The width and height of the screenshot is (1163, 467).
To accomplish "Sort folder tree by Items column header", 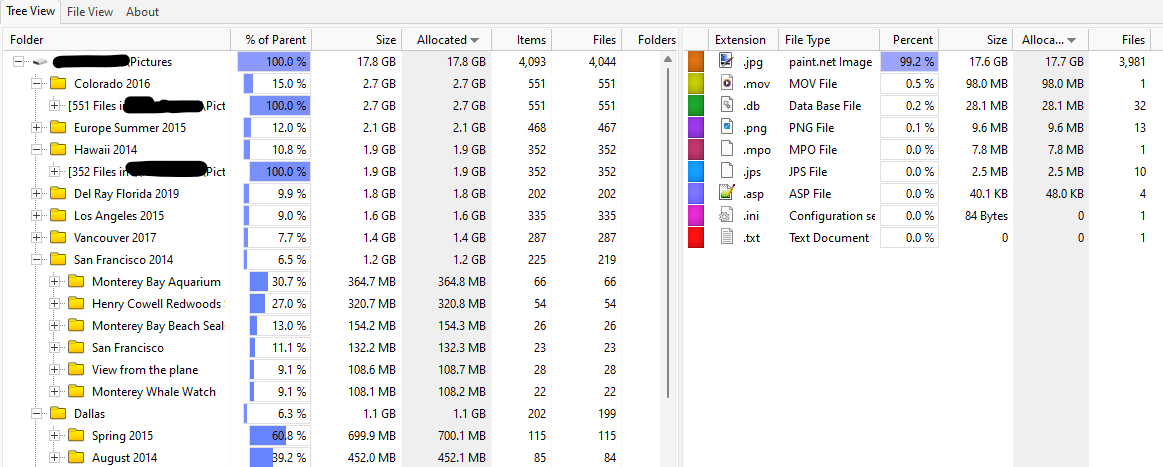I will (521, 40).
